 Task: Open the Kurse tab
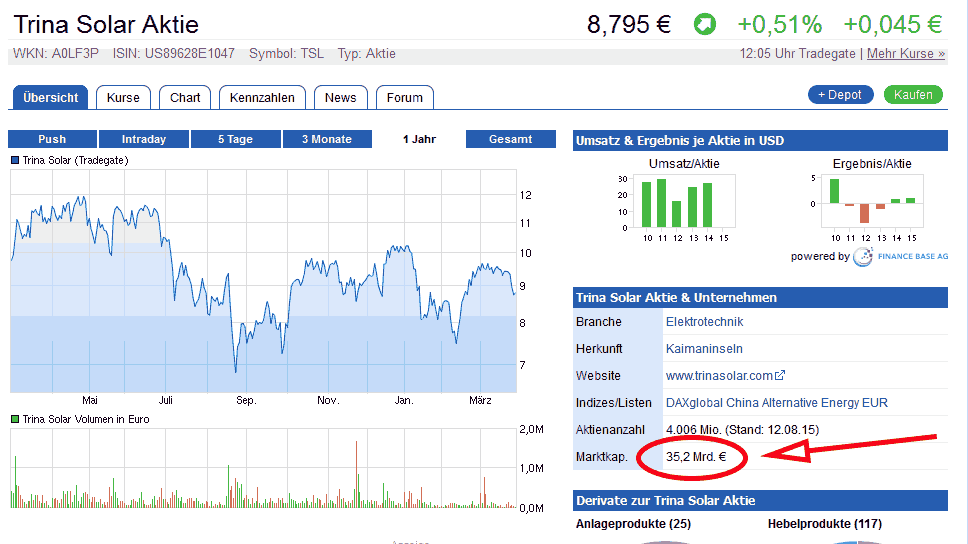[123, 98]
